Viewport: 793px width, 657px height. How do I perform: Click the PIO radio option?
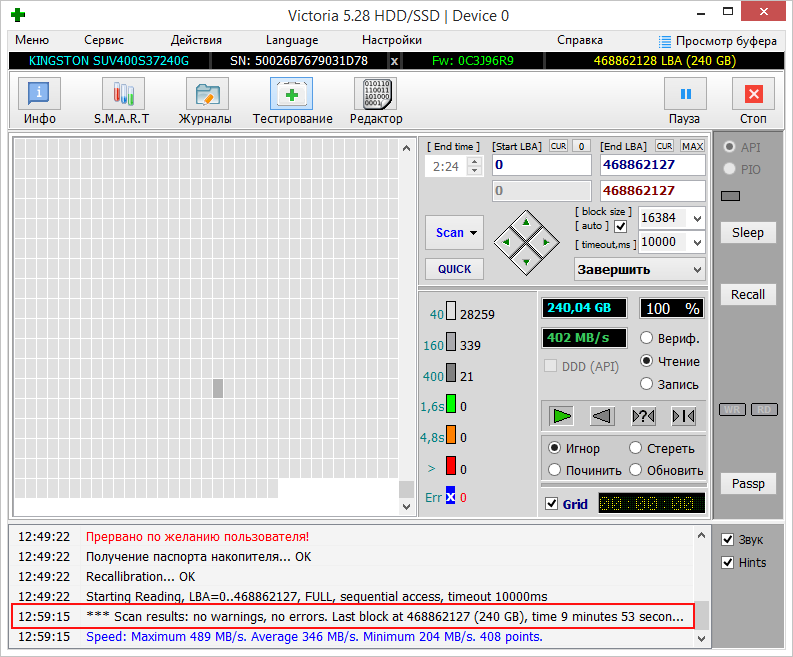[729, 169]
